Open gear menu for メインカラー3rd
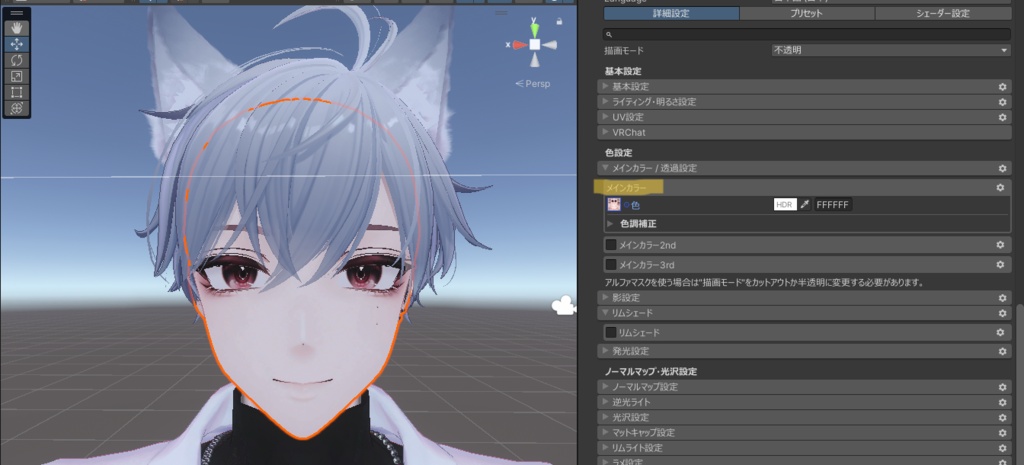The image size is (1024, 465). pos(1000,265)
